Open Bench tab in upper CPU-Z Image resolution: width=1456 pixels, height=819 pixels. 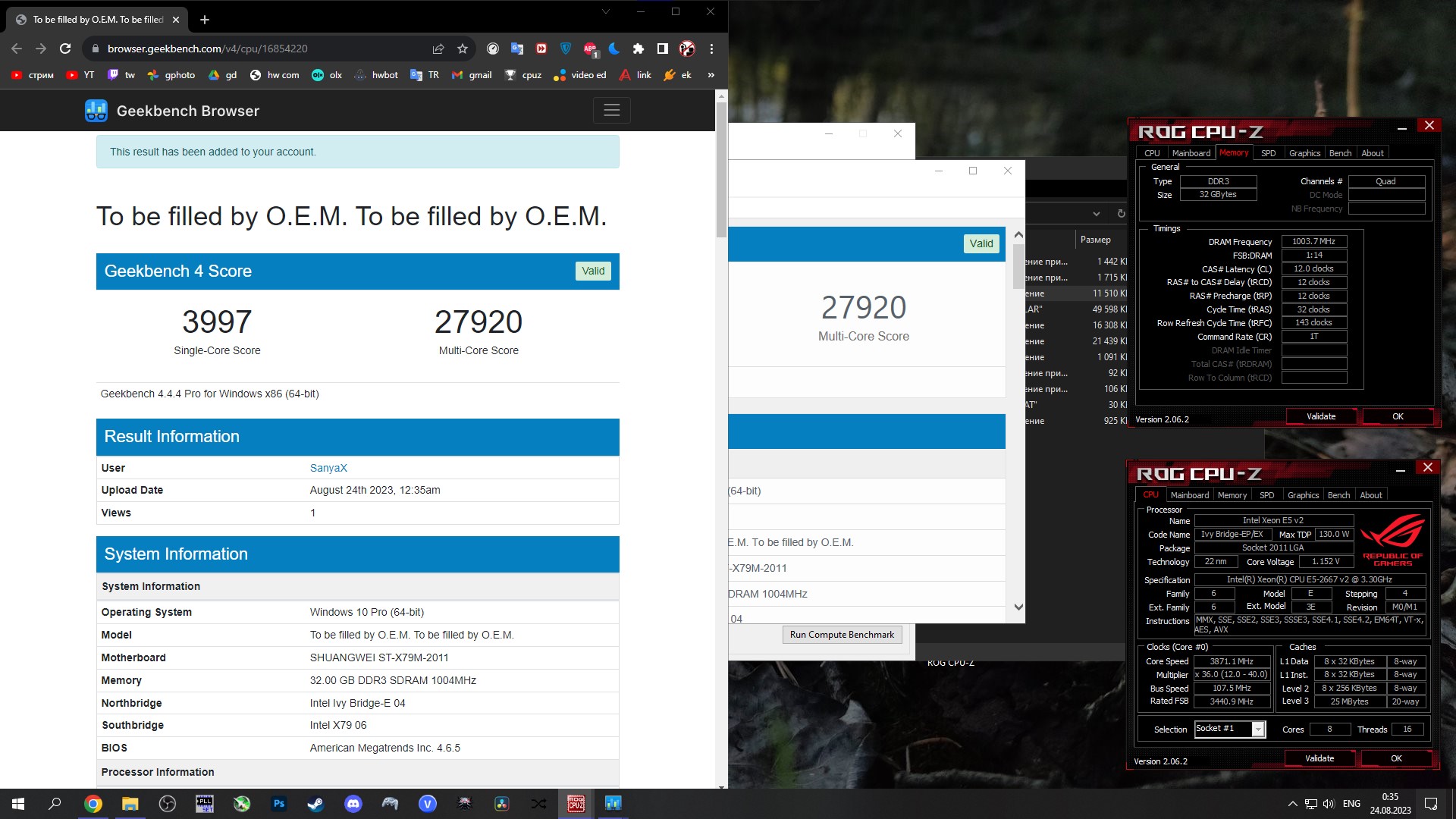click(x=1340, y=153)
